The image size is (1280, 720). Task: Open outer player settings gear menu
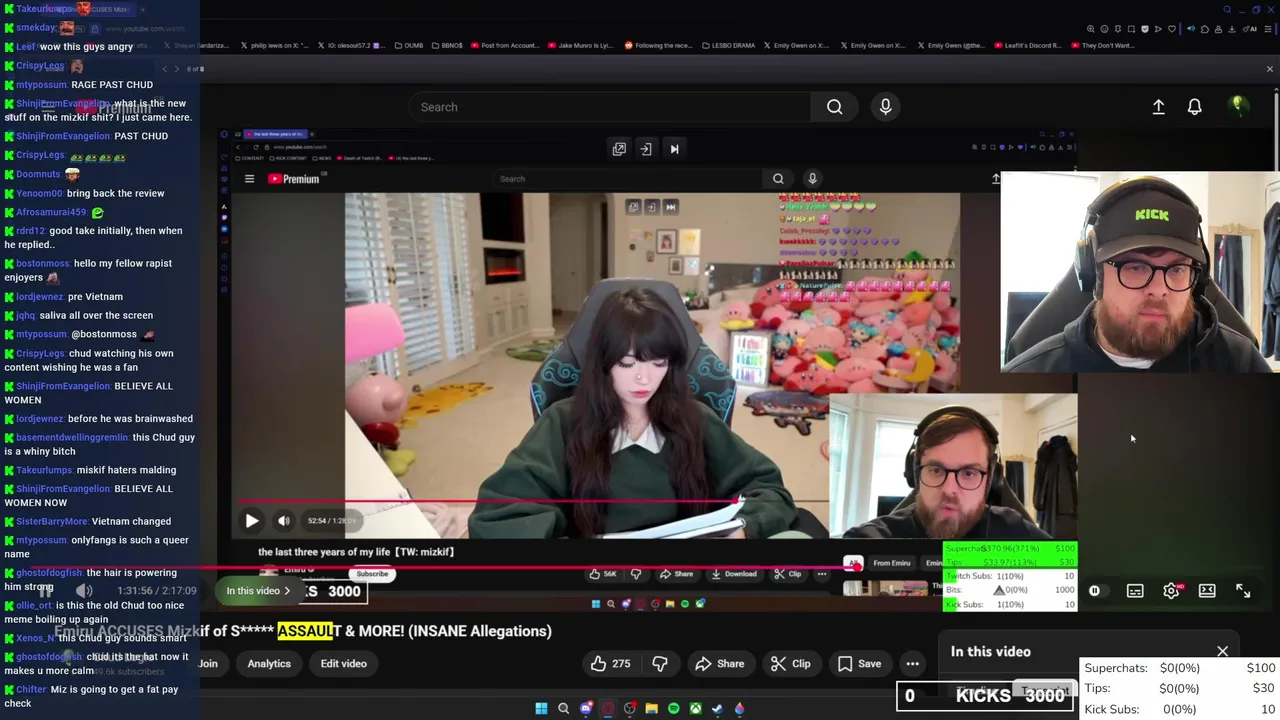[1171, 591]
